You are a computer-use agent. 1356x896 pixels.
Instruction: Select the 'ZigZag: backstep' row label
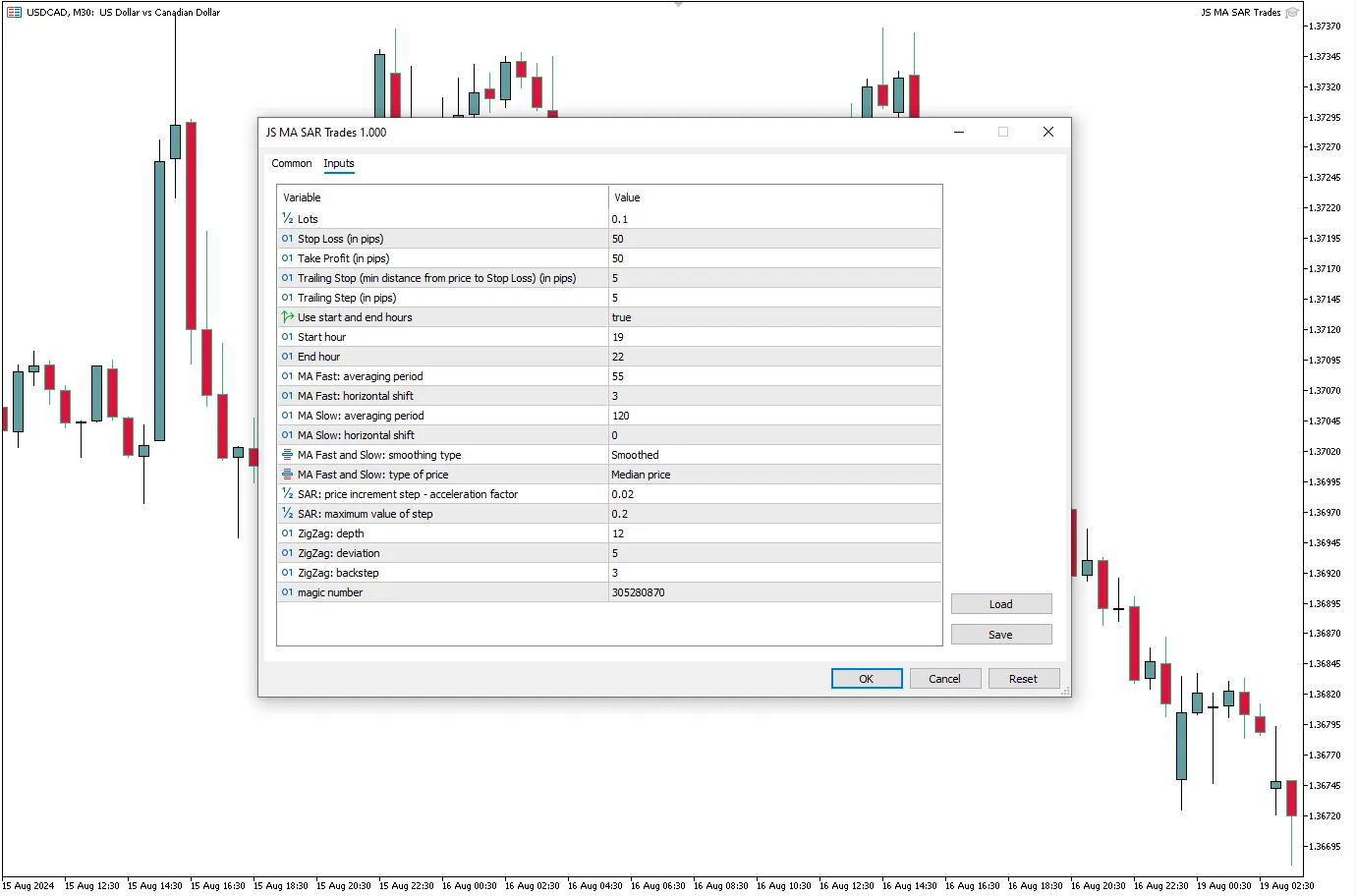coord(338,573)
